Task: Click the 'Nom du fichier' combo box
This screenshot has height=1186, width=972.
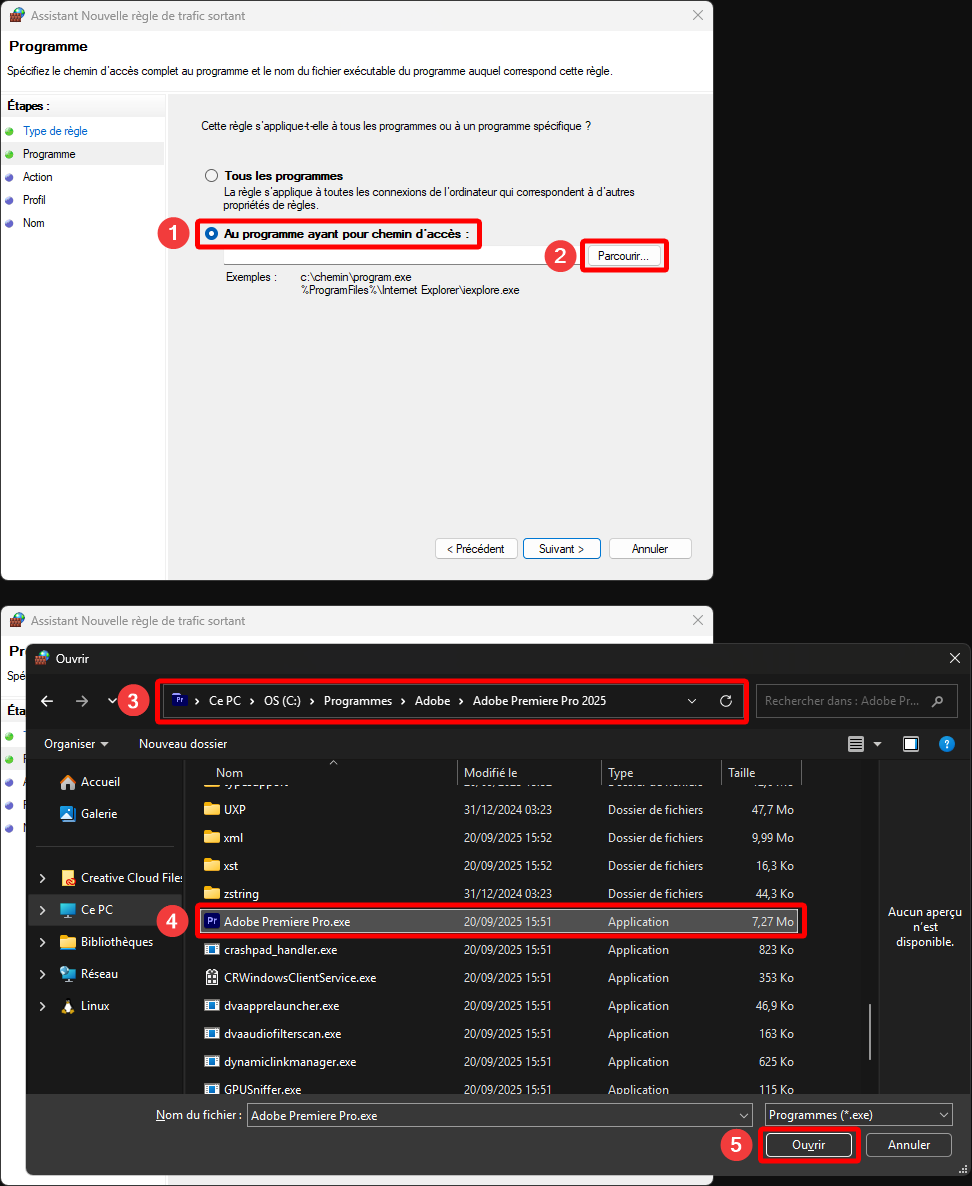Action: click(499, 1116)
